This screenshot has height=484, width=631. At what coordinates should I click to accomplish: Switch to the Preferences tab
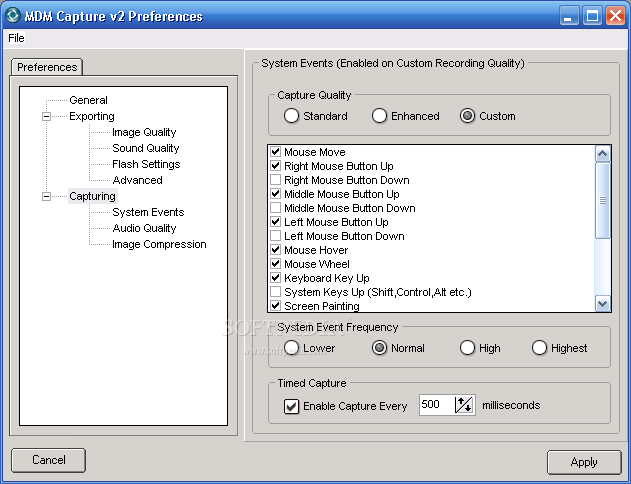pos(47,67)
